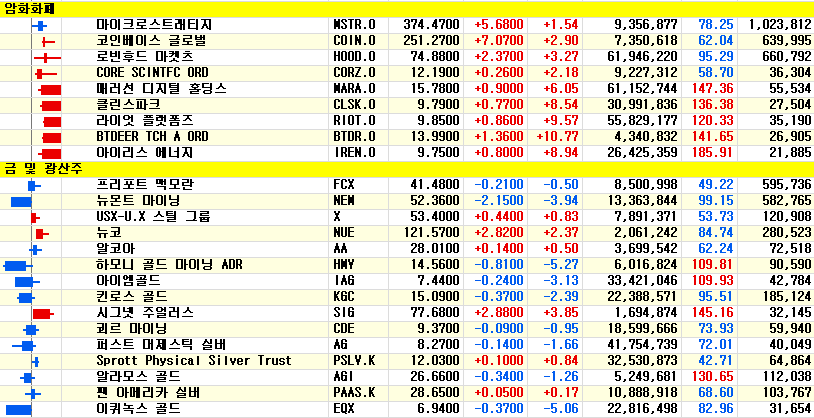
Task: Click price 374.4700 for MSTR.O
Action: click(431, 24)
